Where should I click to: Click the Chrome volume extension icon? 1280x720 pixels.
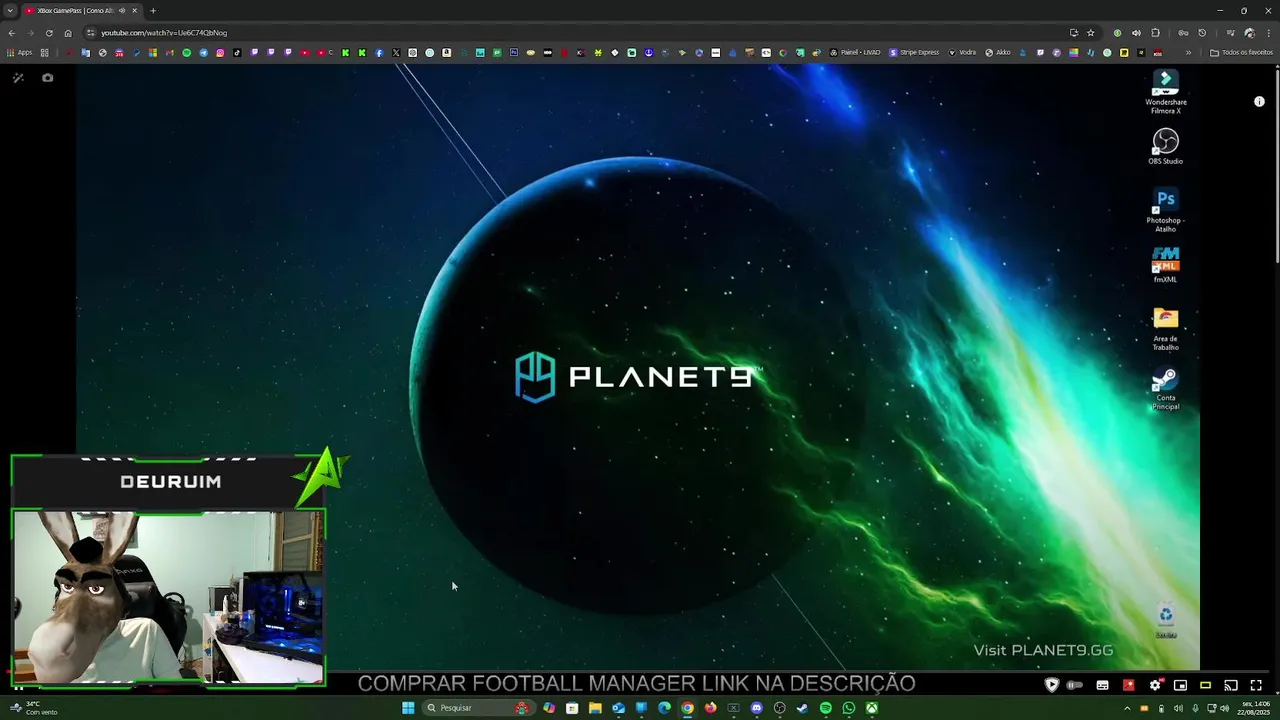pyautogui.click(x=1136, y=32)
